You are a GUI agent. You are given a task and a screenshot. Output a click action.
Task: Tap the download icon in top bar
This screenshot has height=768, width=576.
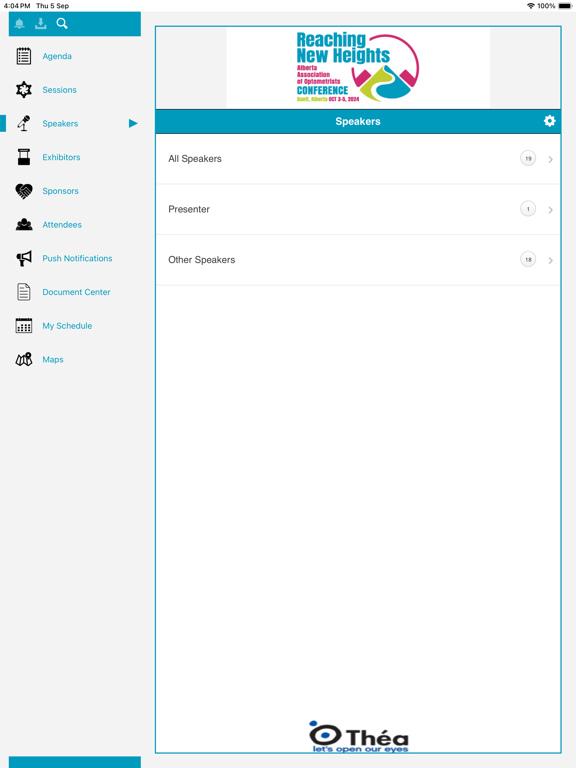(41, 24)
